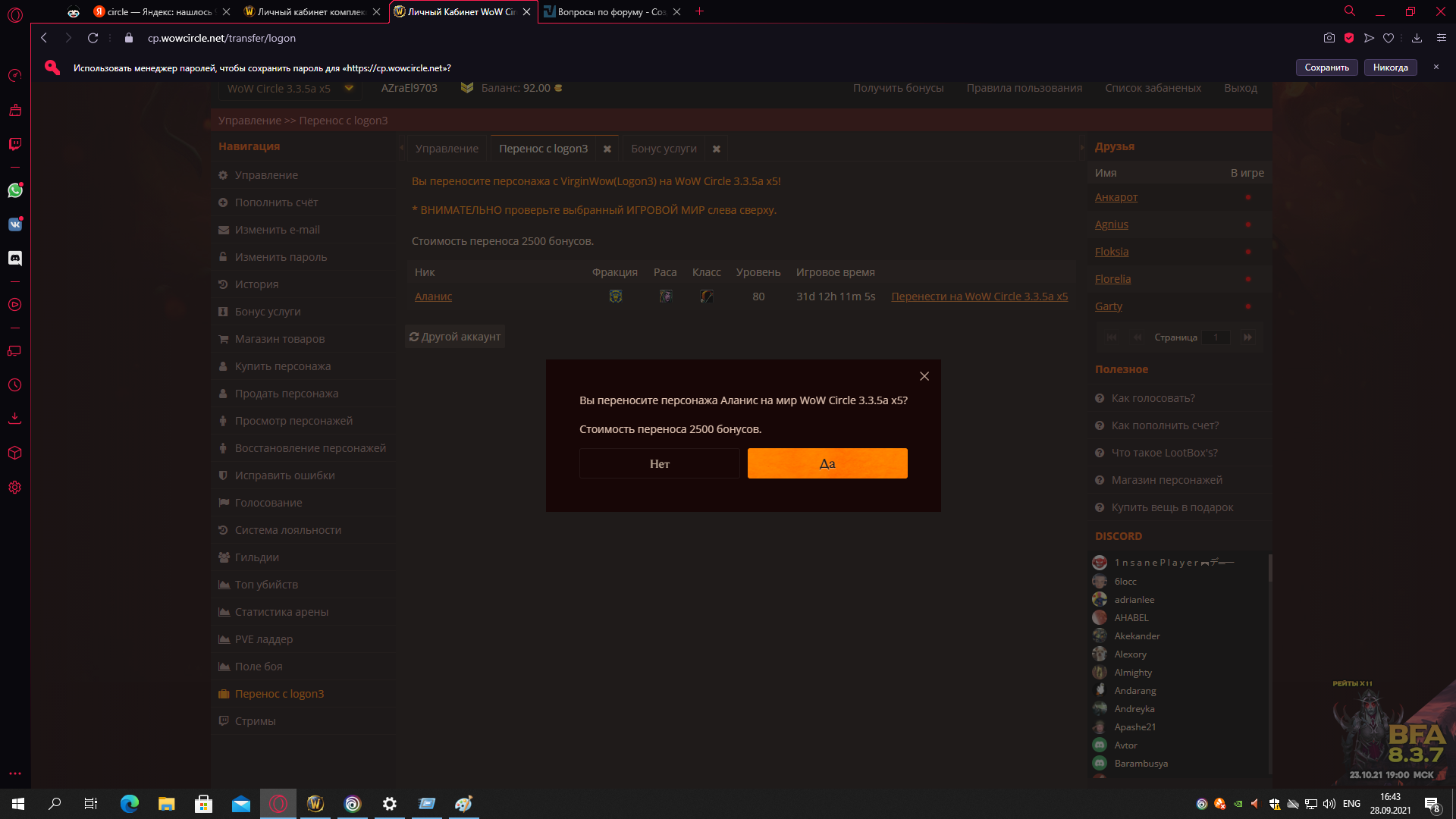Open Opera sidebar settings gear
Viewport: 1456px width, 819px height.
coord(15,488)
